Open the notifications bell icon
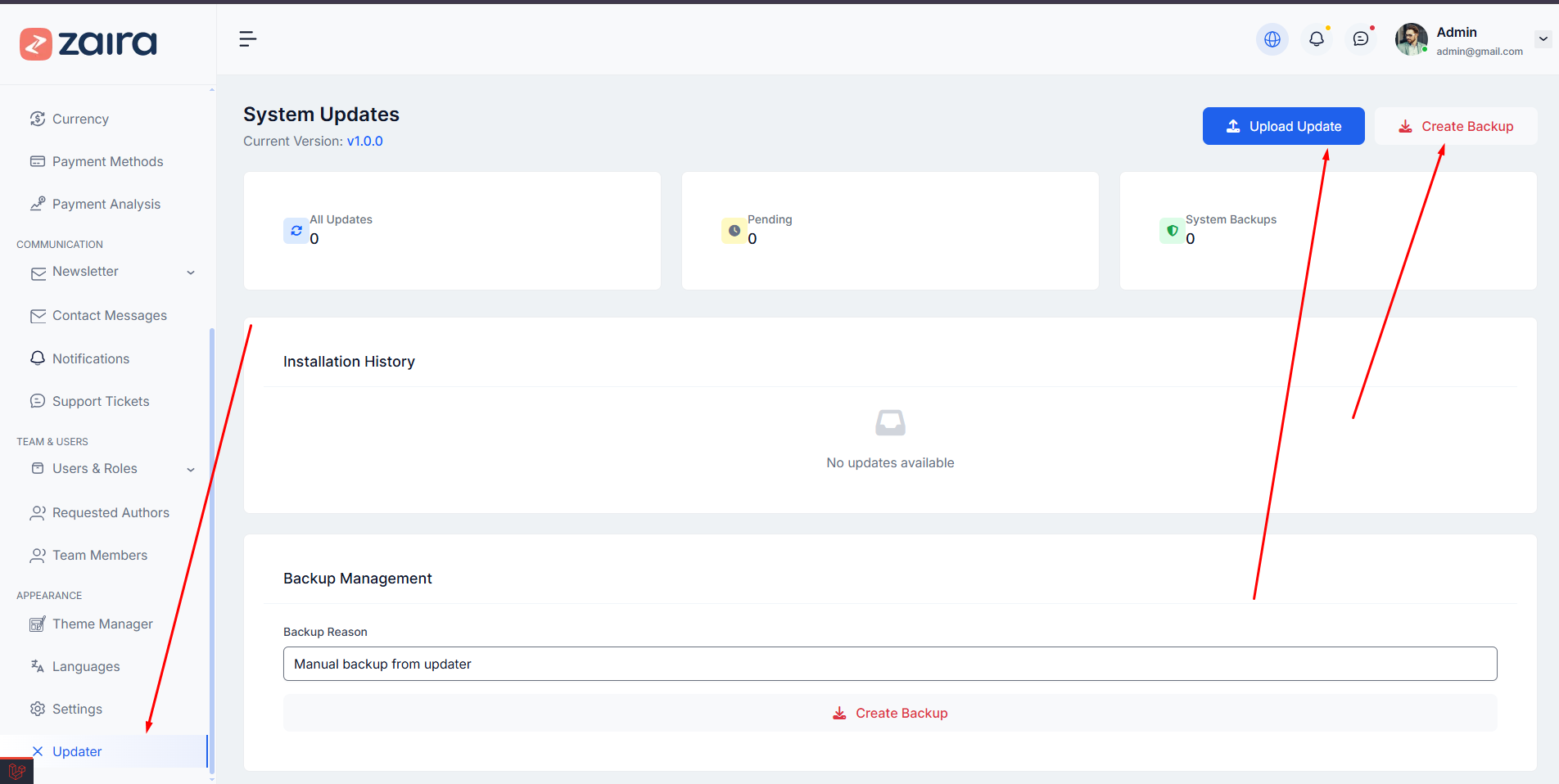The width and height of the screenshot is (1559, 784). [x=1316, y=39]
